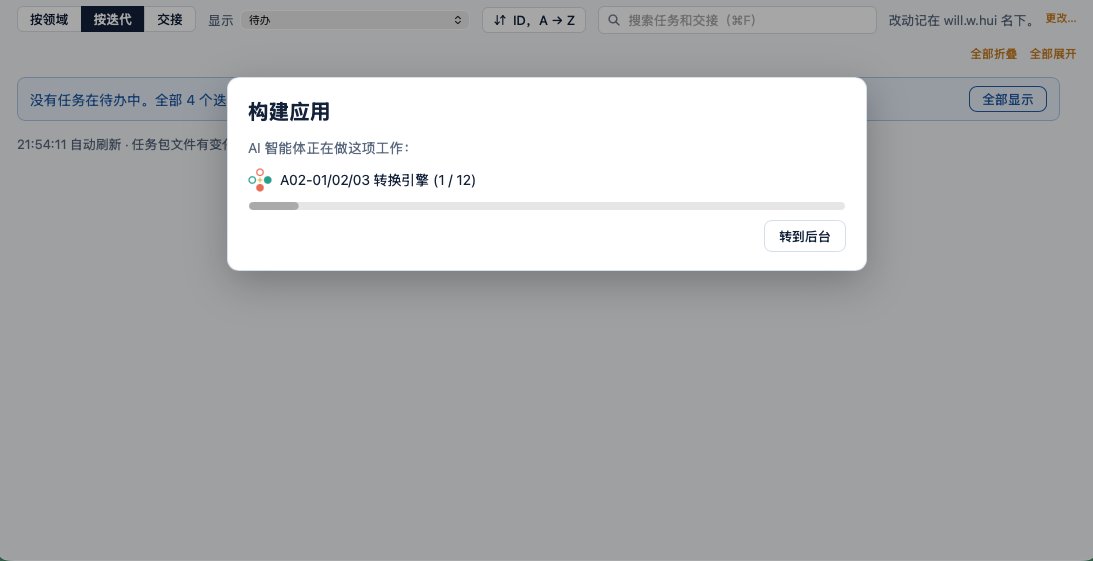Click the magnifier search icon
Screen dimensions: 1093x561
[x=614, y=20]
